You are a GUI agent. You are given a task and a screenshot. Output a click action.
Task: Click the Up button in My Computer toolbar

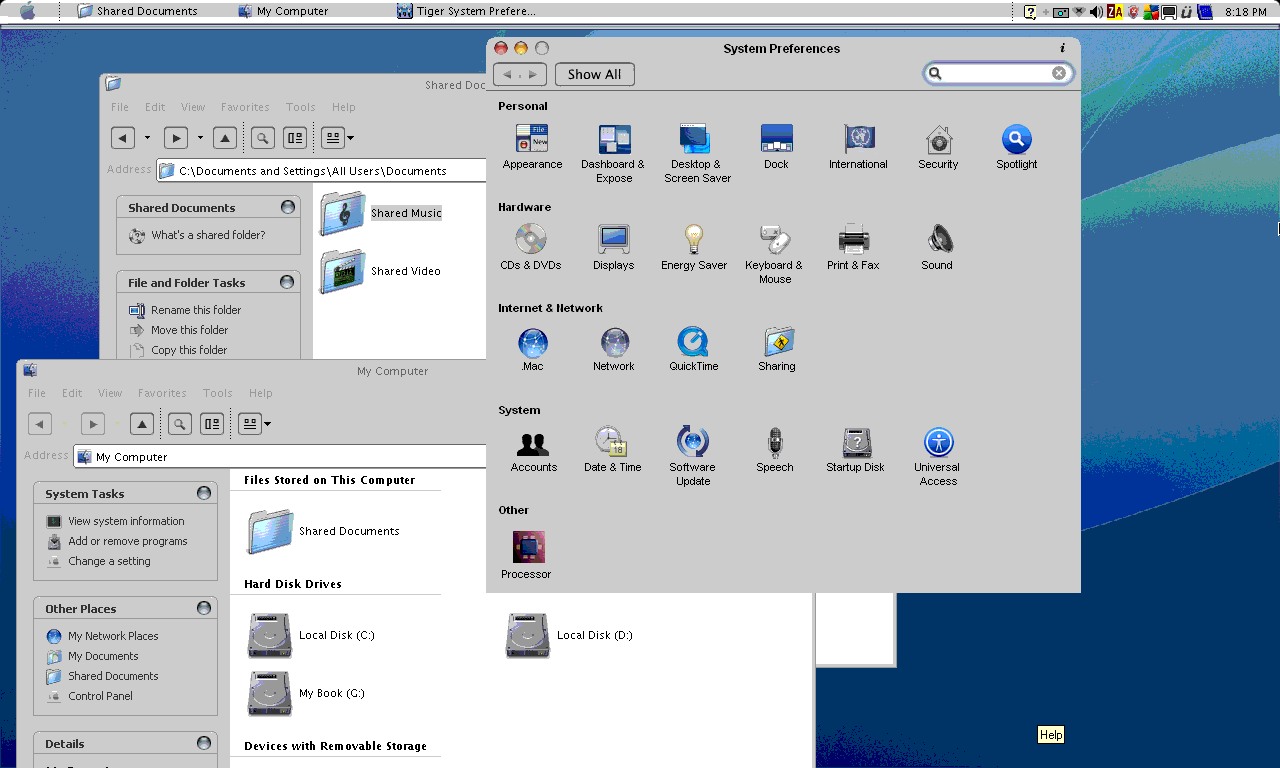tap(142, 424)
